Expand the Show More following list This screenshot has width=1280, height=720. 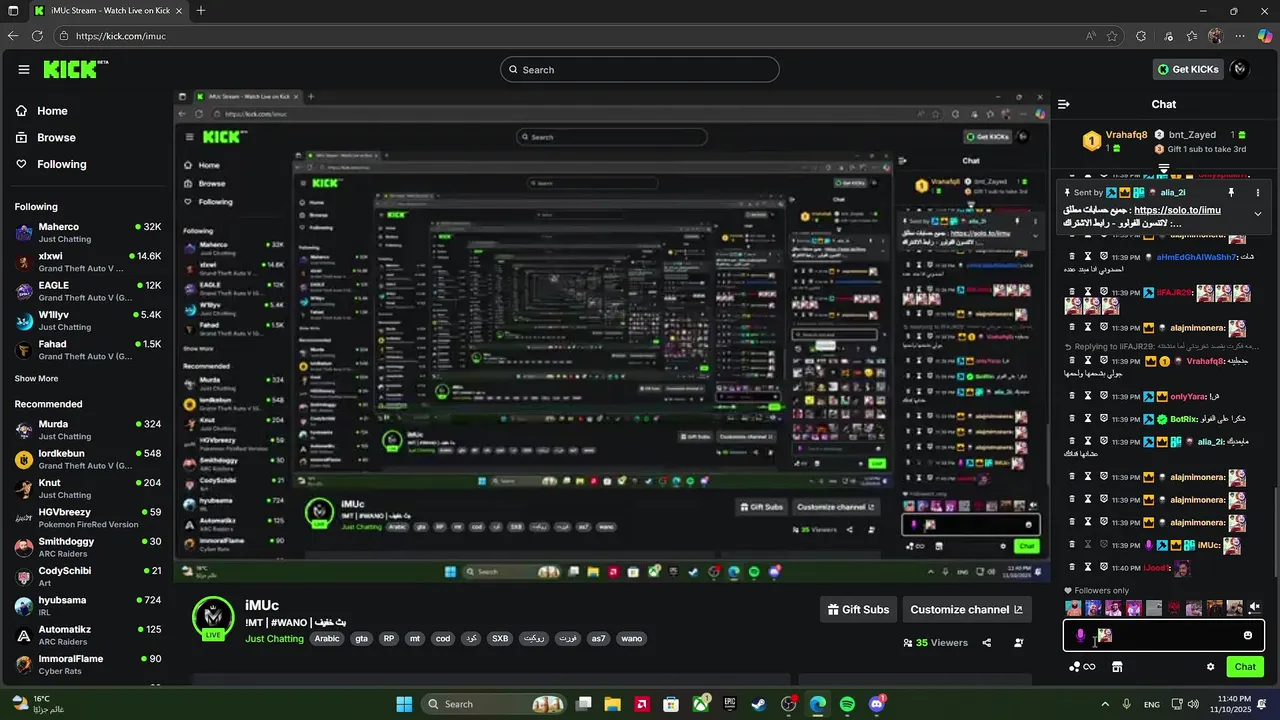pyautogui.click(x=36, y=379)
